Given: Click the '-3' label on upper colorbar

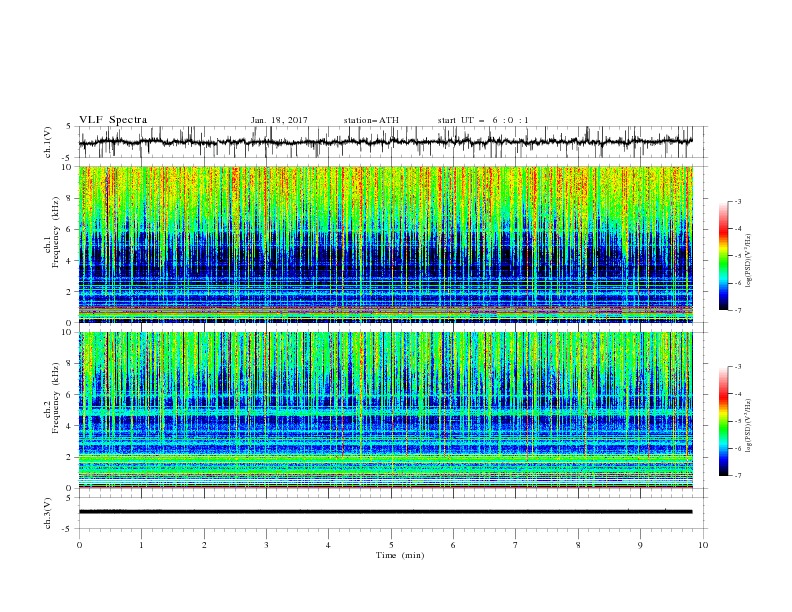Looking at the screenshot, I should [x=738, y=201].
